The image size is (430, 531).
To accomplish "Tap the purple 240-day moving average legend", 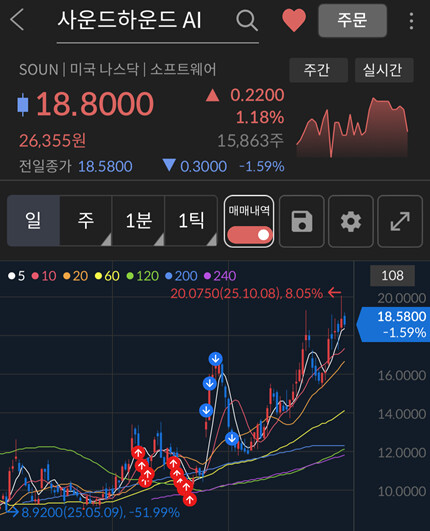I will point(220,276).
